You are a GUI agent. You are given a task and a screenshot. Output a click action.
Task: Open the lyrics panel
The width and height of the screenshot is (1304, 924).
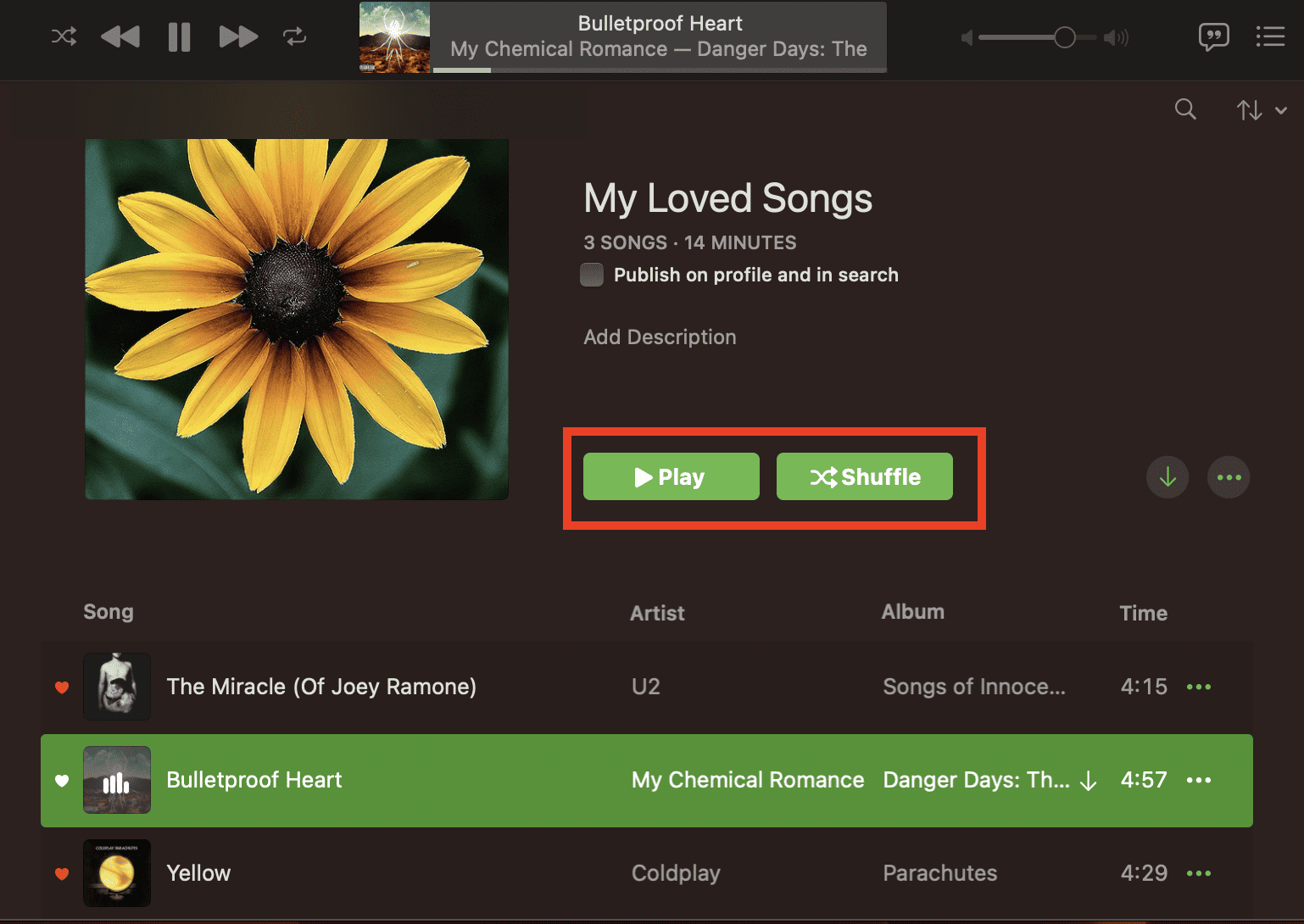point(1213,36)
